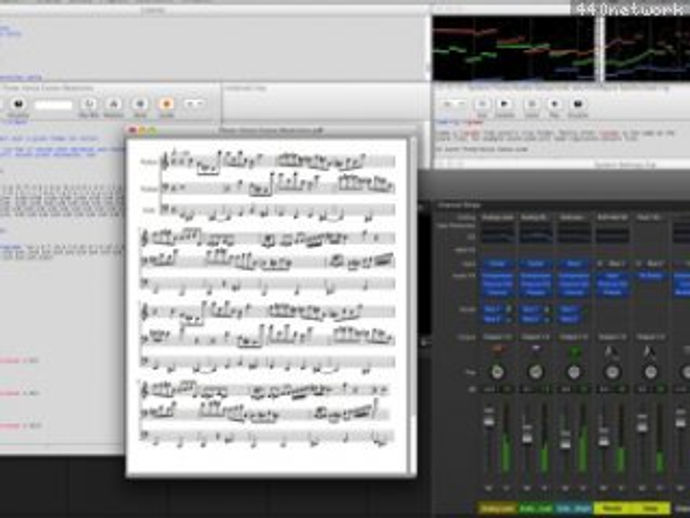Select the dark yellow channel name label in mixer
Image resolution: width=690 pixels, height=518 pixels.
click(497, 508)
